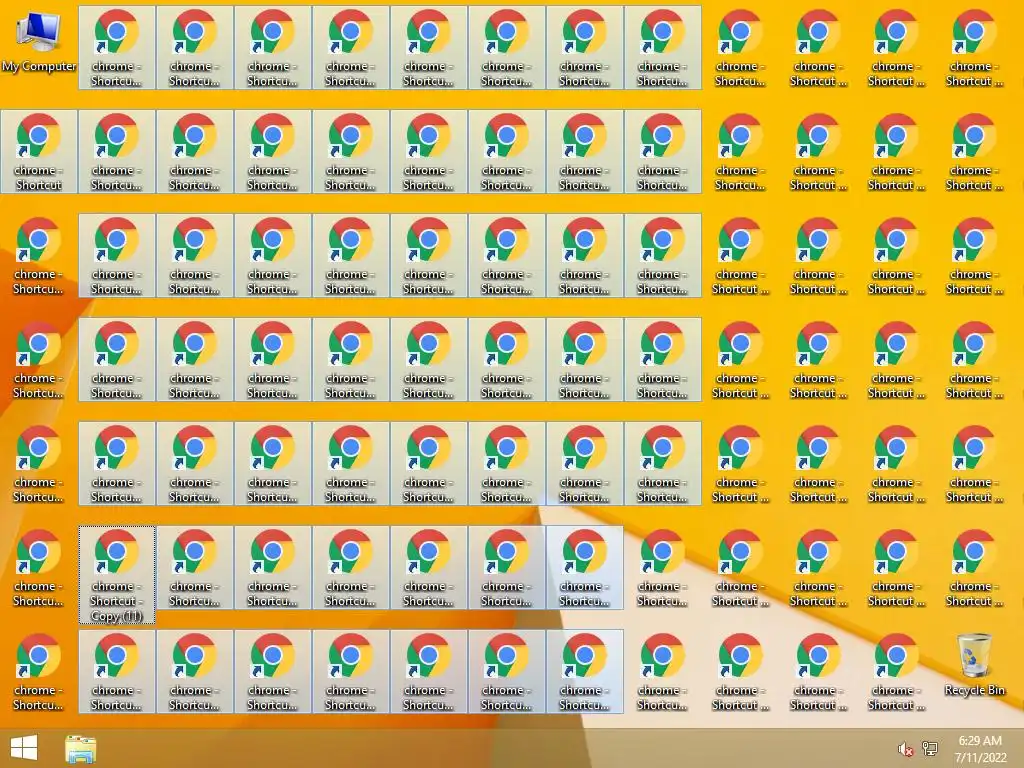Click the muted volume tray icon
The image size is (1024, 768).
click(905, 749)
